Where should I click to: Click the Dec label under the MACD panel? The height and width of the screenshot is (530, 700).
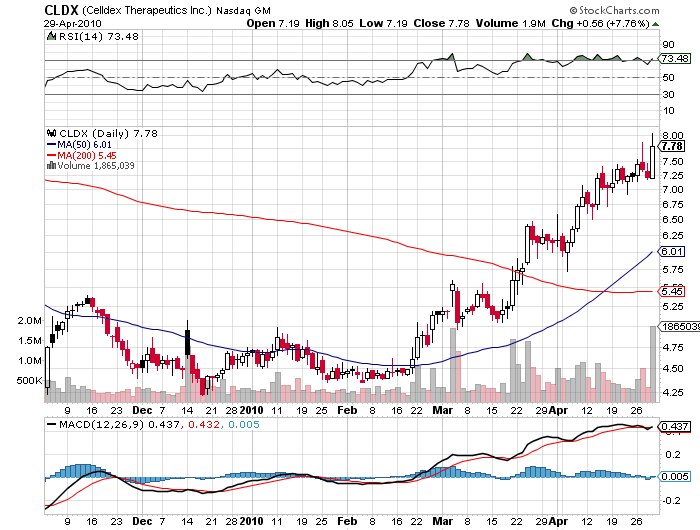pyautogui.click(x=142, y=522)
